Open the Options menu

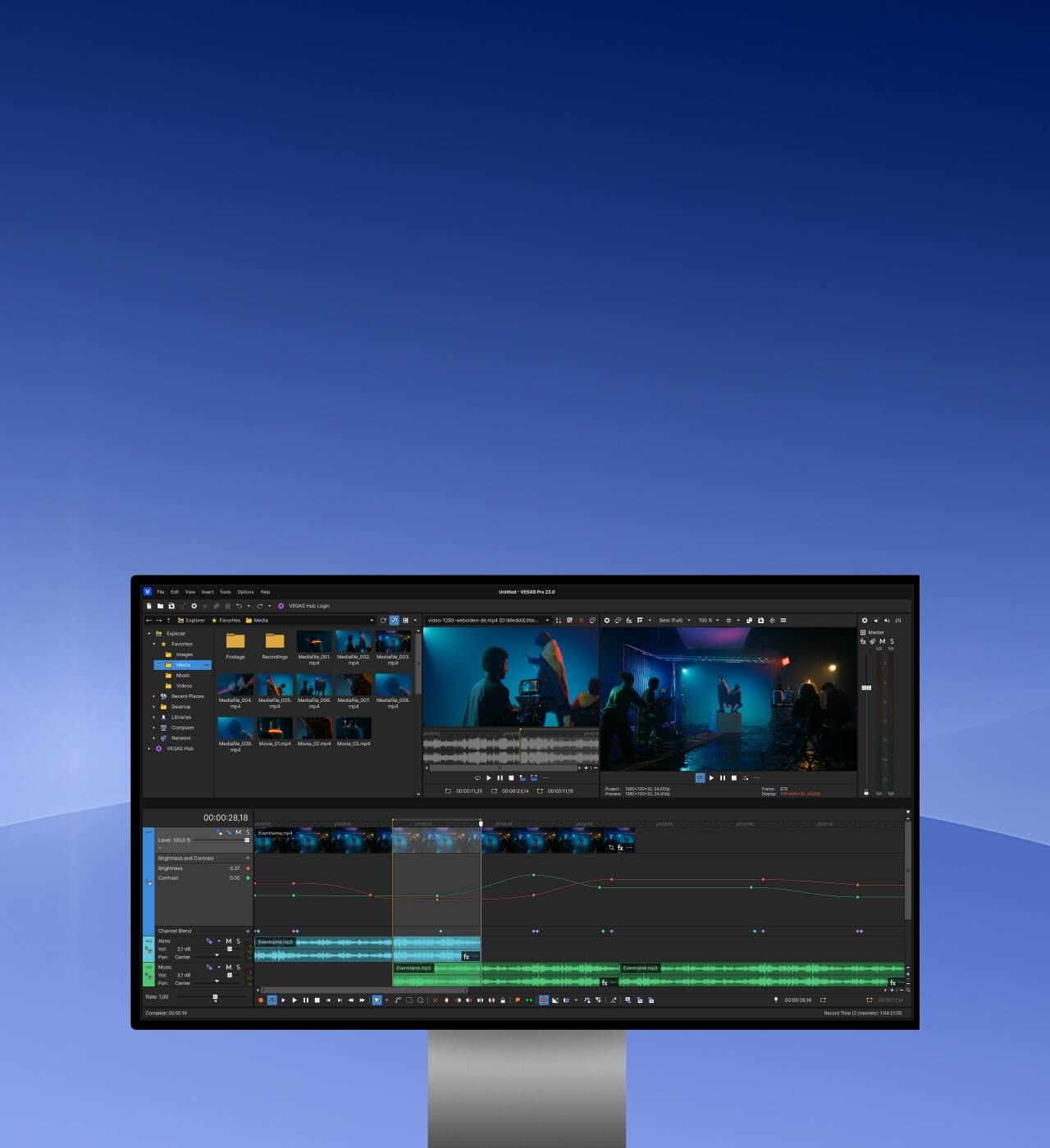pyautogui.click(x=245, y=592)
